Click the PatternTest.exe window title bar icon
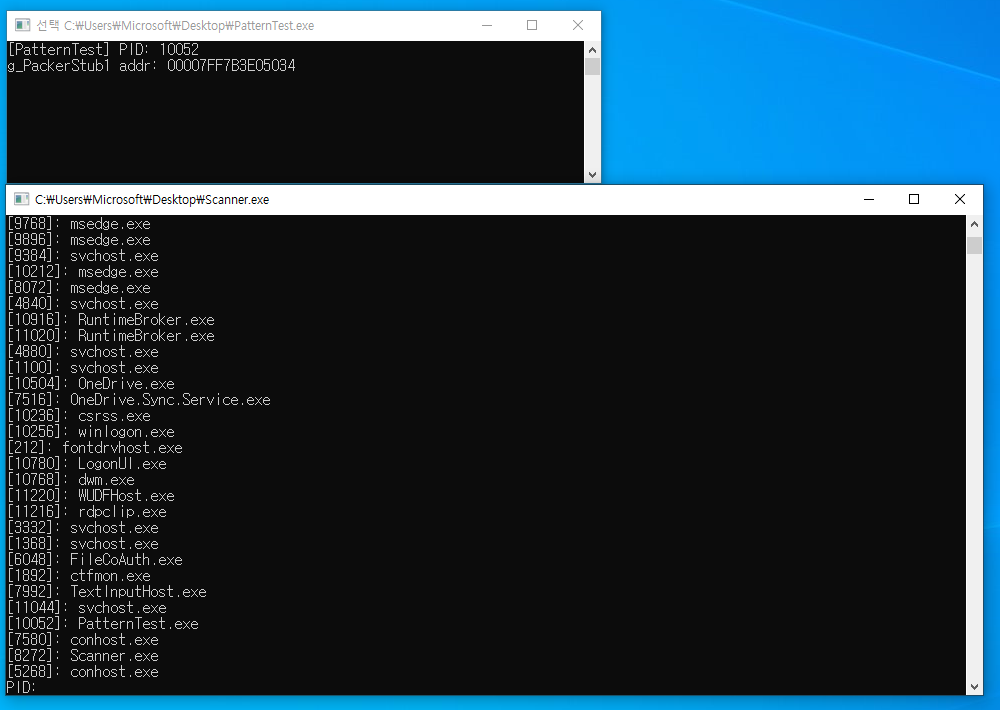 22,26
